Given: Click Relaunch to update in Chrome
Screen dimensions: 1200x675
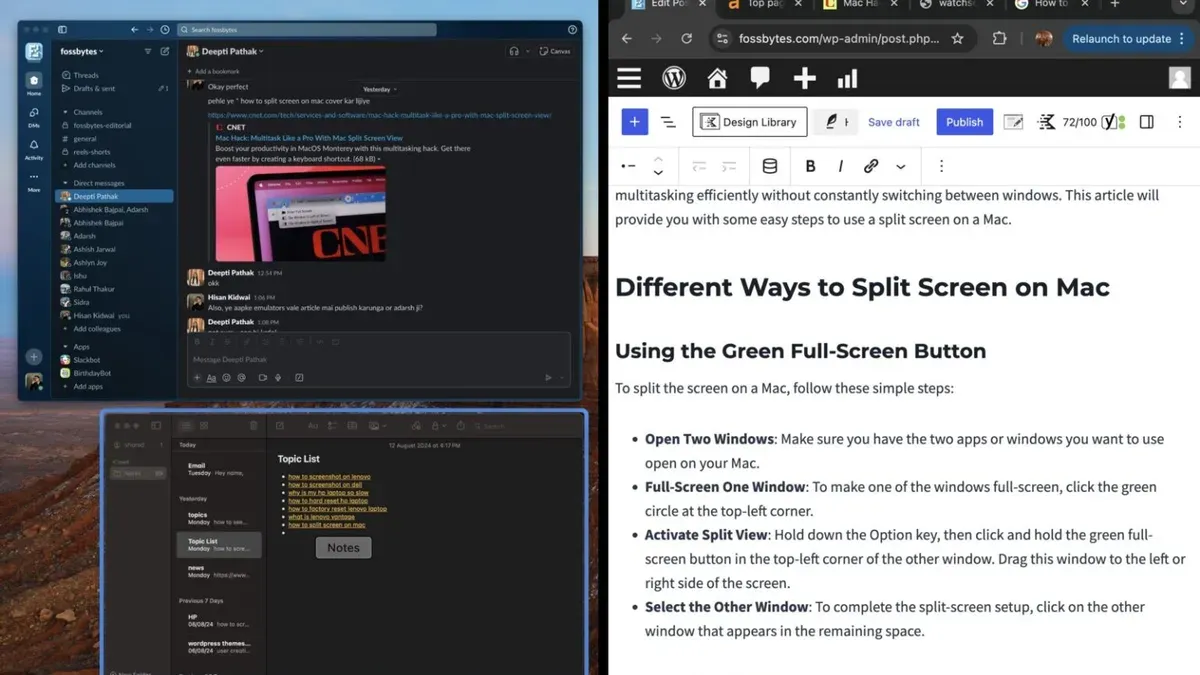Looking at the screenshot, I should click(x=1122, y=39).
